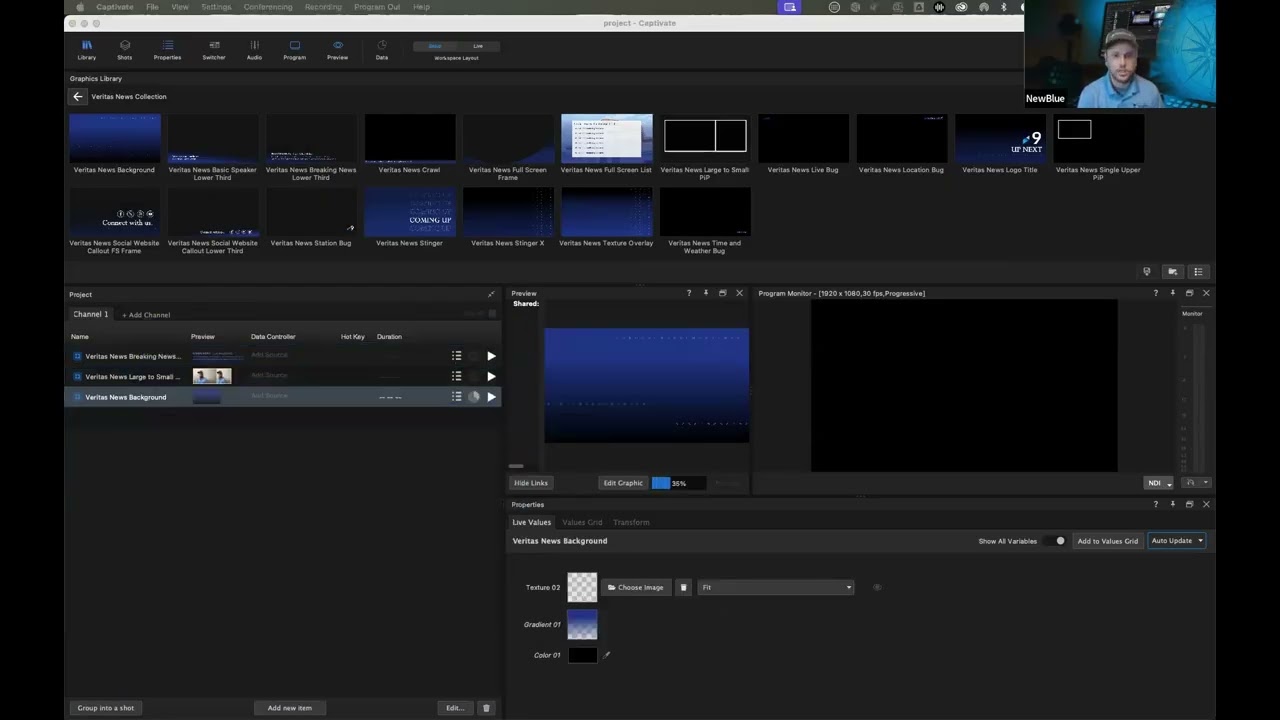Open the Library panel from the toolbar
Image resolution: width=1280 pixels, height=720 pixels.
[87, 50]
